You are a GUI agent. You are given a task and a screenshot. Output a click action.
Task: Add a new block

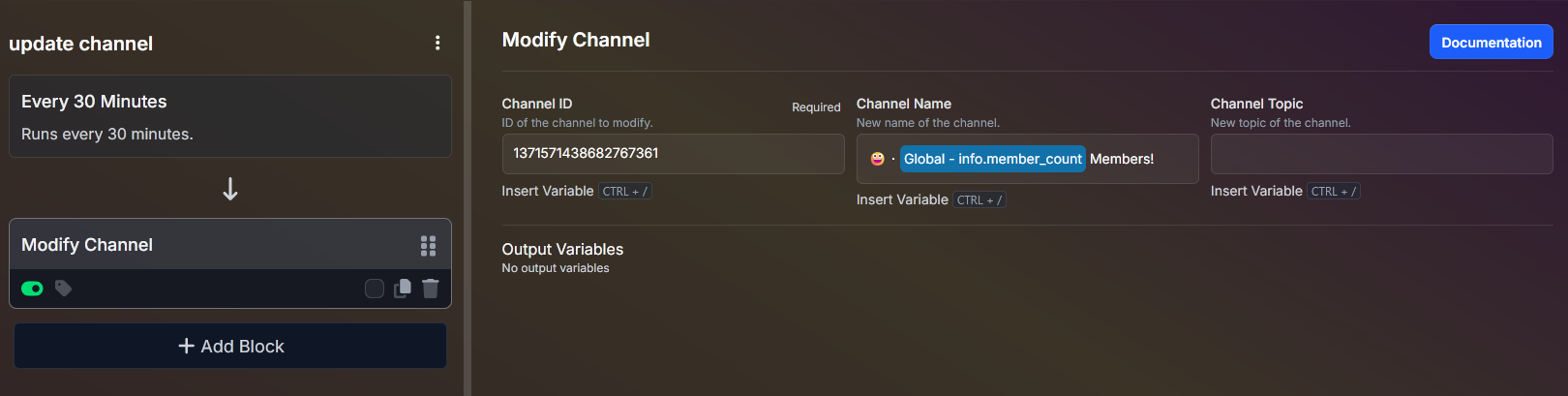[x=230, y=346]
